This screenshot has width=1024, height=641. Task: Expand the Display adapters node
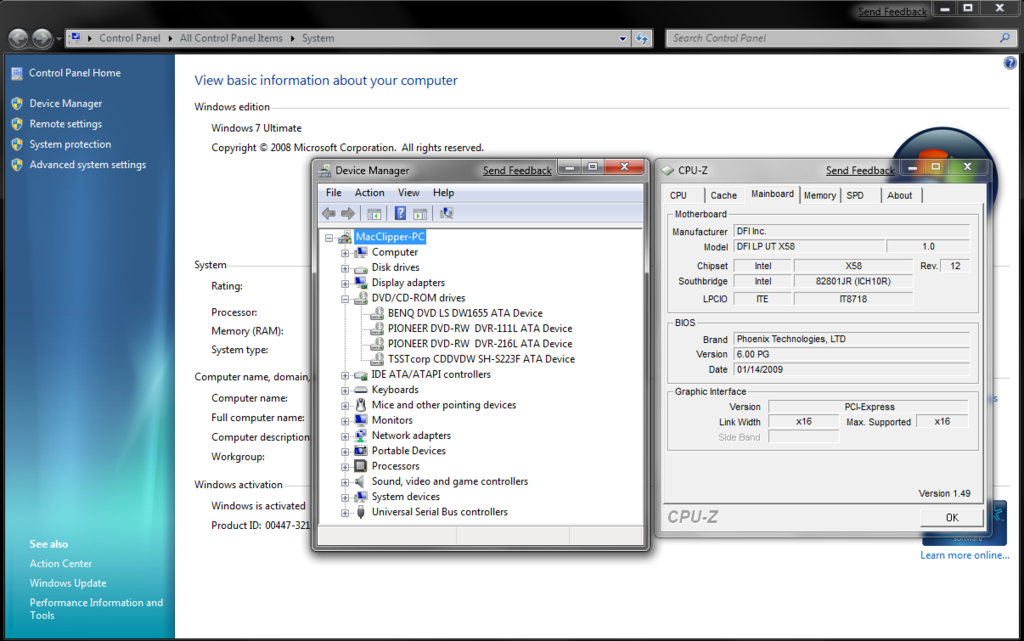[x=345, y=283]
